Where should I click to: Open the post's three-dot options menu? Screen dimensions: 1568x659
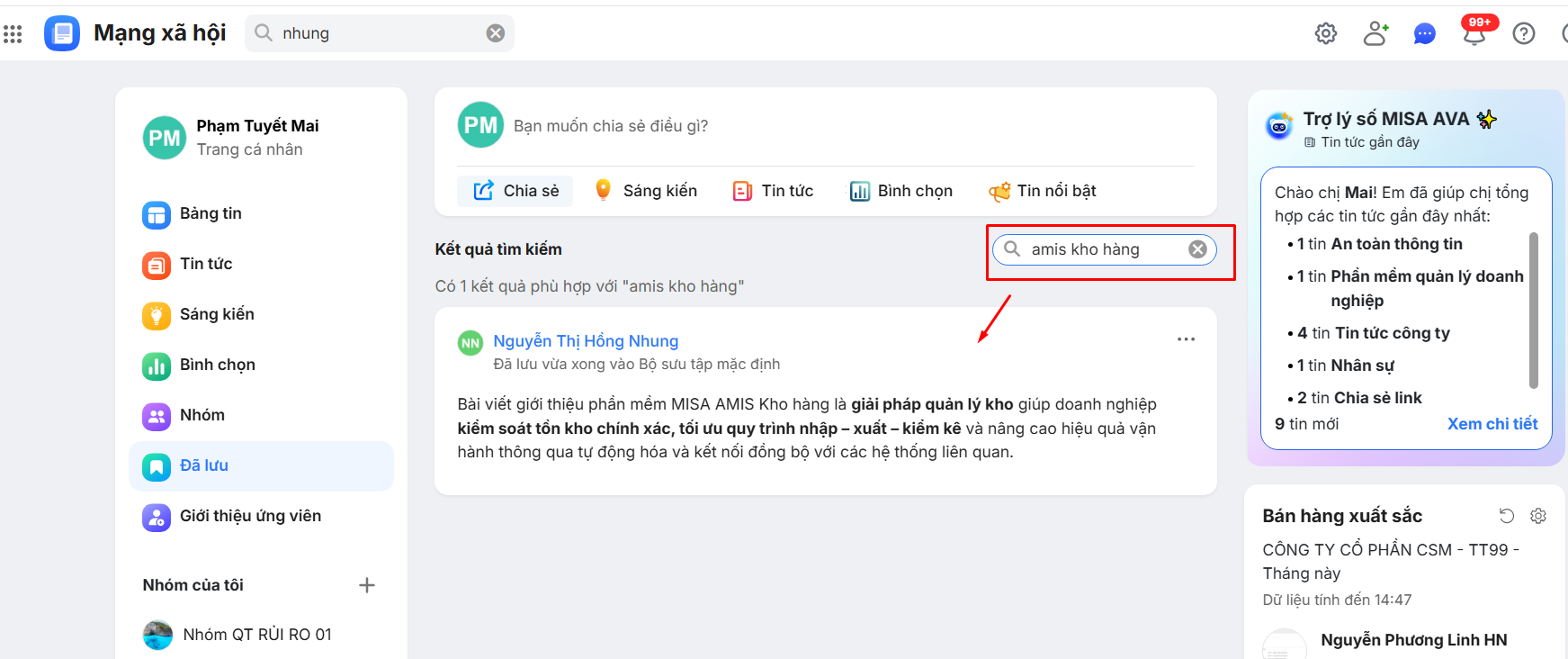pos(1186,339)
